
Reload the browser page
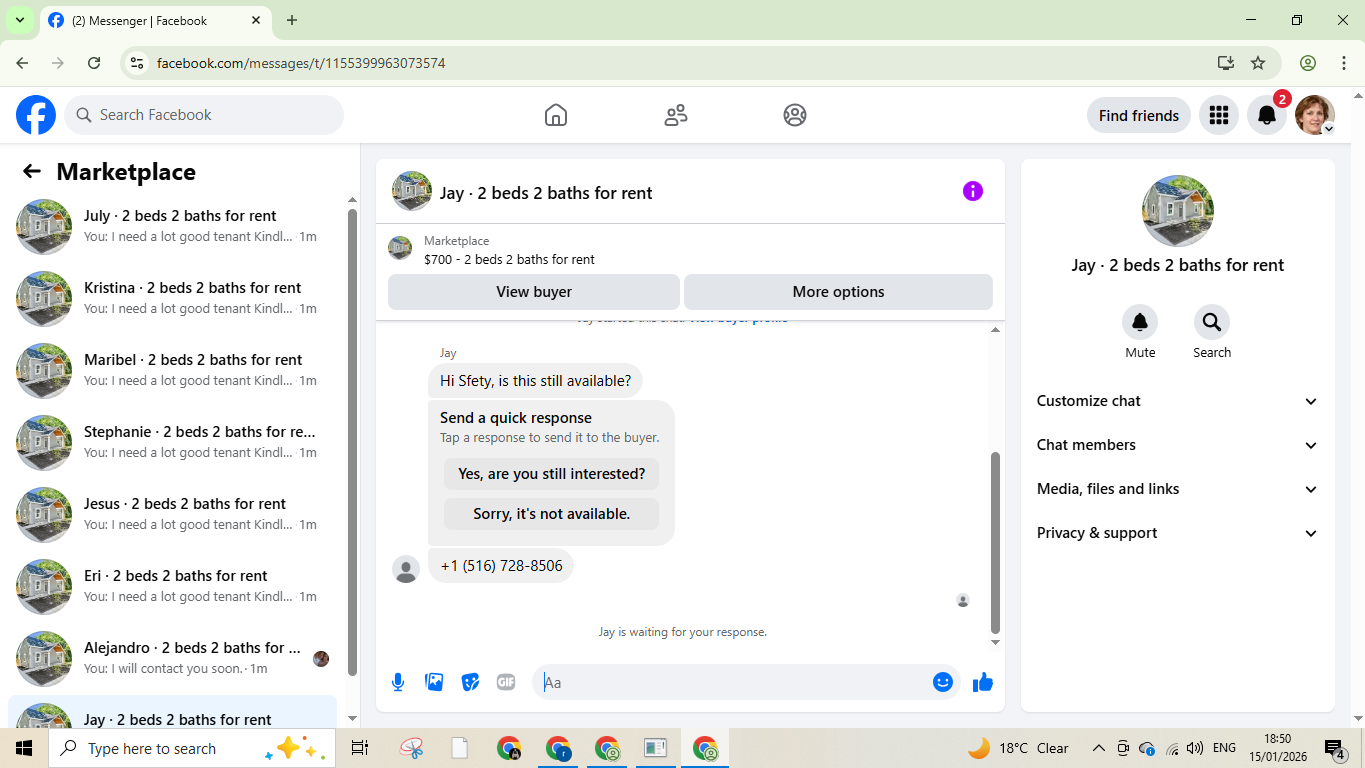tap(94, 63)
